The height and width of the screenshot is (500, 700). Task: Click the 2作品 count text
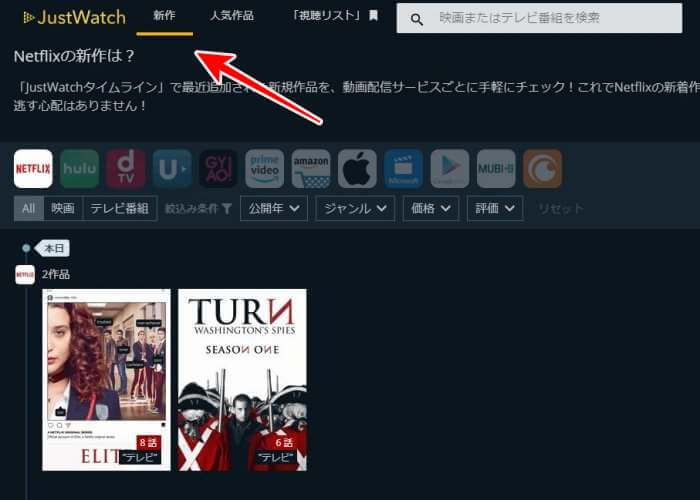56,274
